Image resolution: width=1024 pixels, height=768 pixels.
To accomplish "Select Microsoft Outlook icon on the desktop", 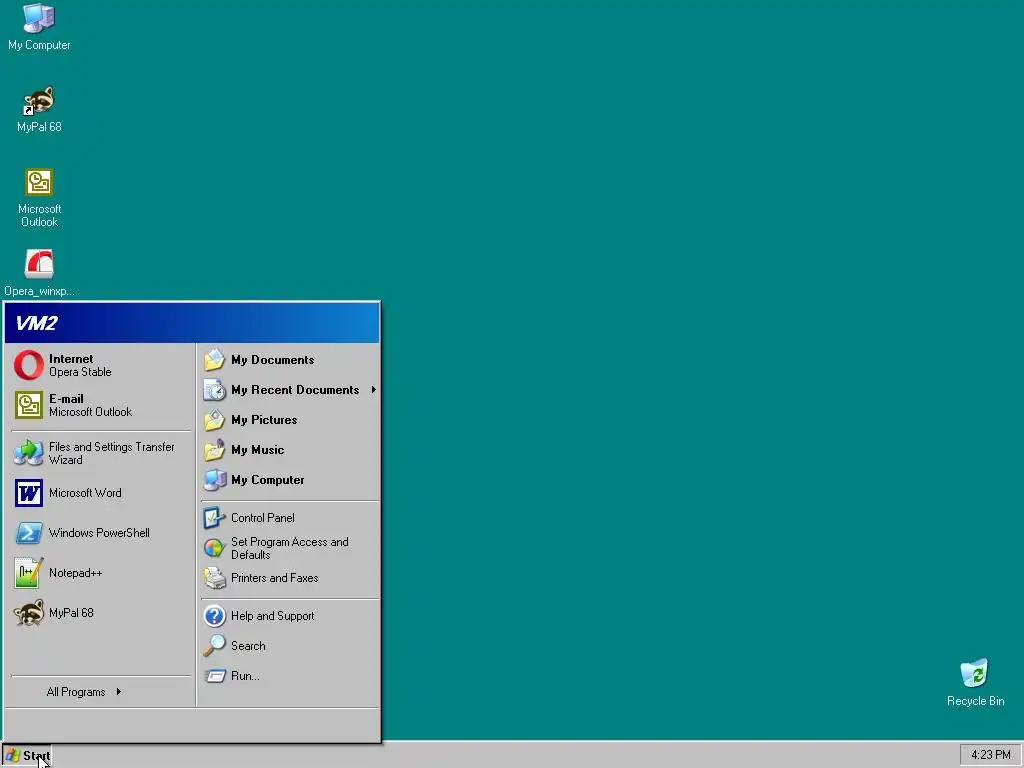I will [x=39, y=198].
